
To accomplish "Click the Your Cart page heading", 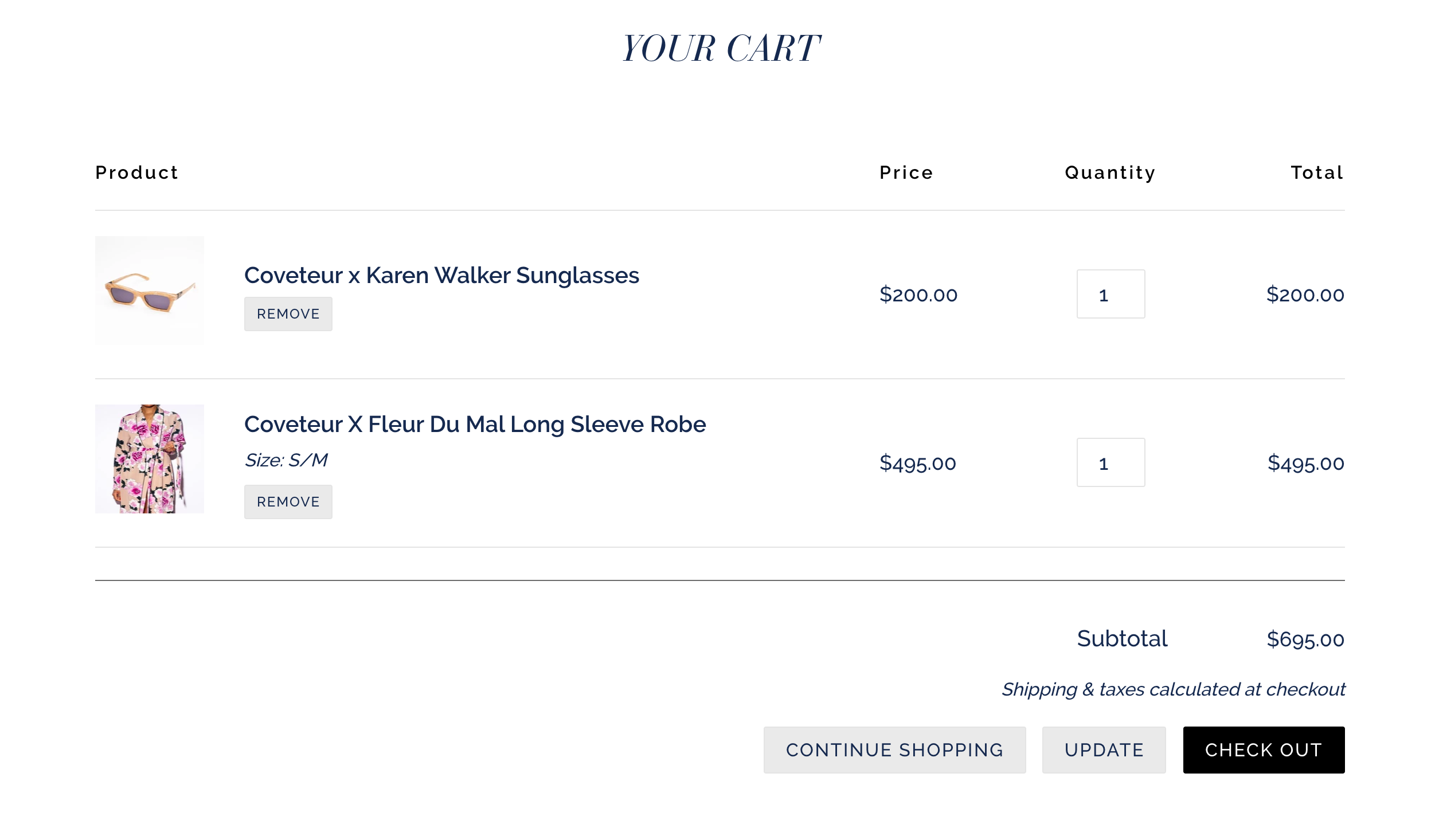I will (721, 48).
